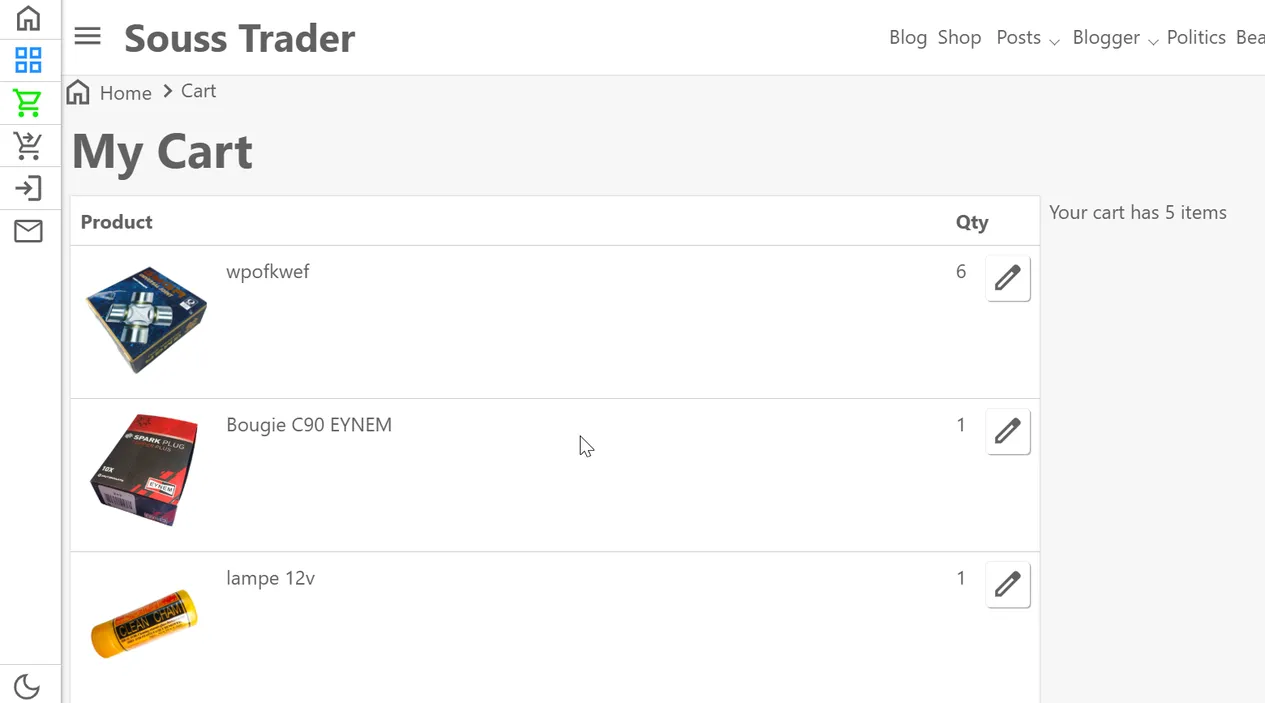Go to the Shop menu item

tap(959, 38)
